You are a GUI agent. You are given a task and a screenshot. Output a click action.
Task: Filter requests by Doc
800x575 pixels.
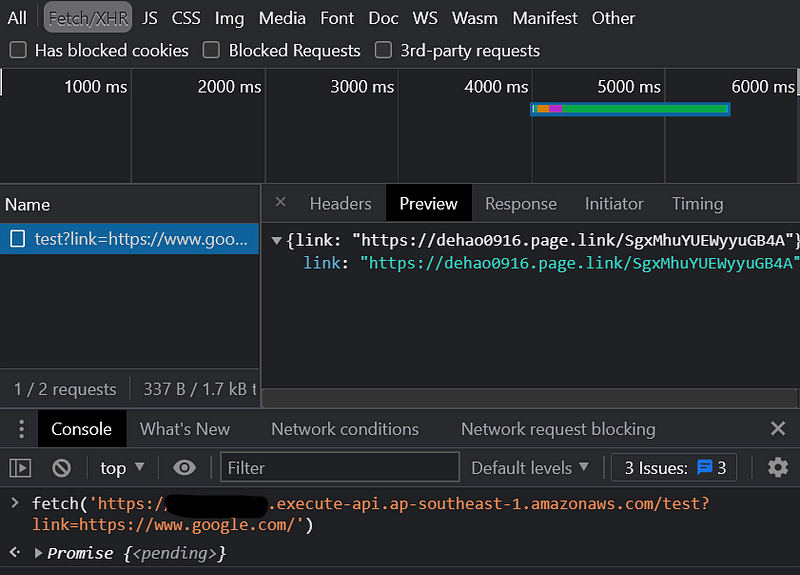(x=383, y=18)
